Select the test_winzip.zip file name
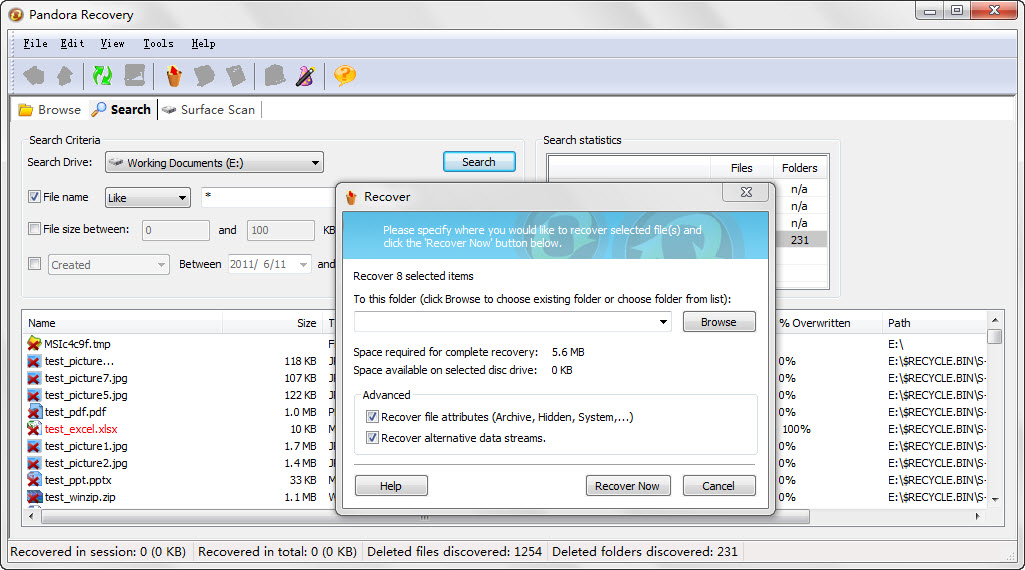Image resolution: width=1025 pixels, height=570 pixels. click(x=80, y=497)
